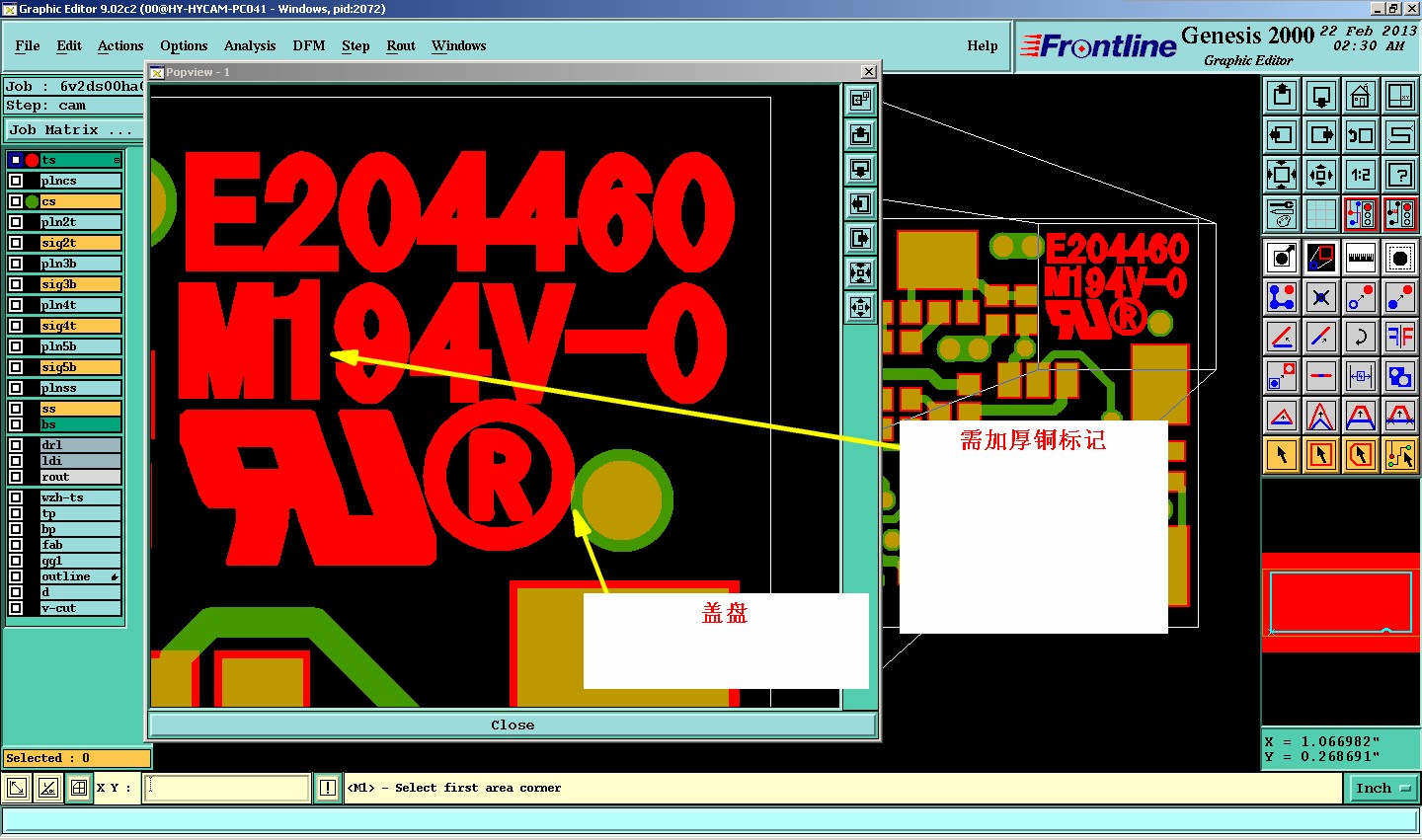Pan right in Popview window toolbar

[861, 238]
